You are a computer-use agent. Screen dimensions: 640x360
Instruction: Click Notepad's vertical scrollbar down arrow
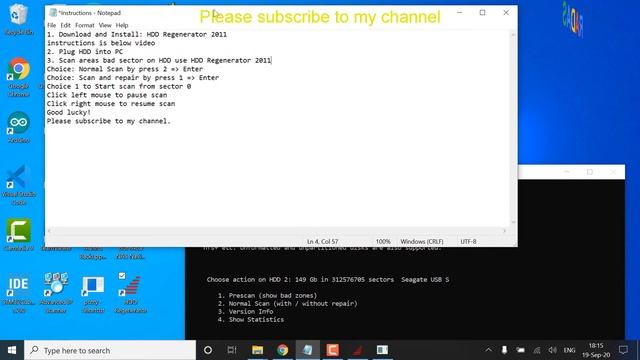tap(513, 222)
